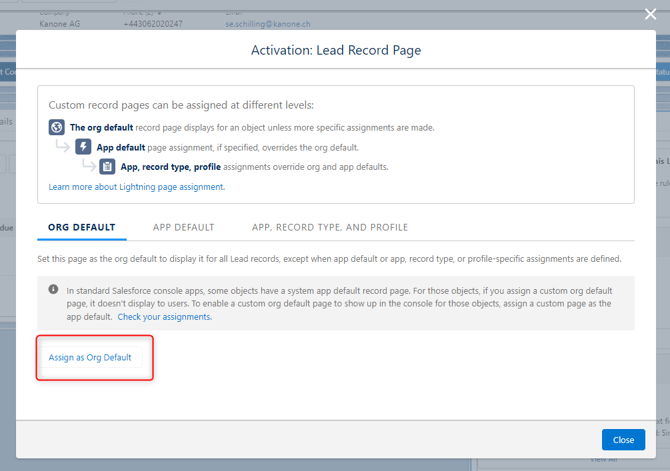Close the dialog with the X icon

651,15
